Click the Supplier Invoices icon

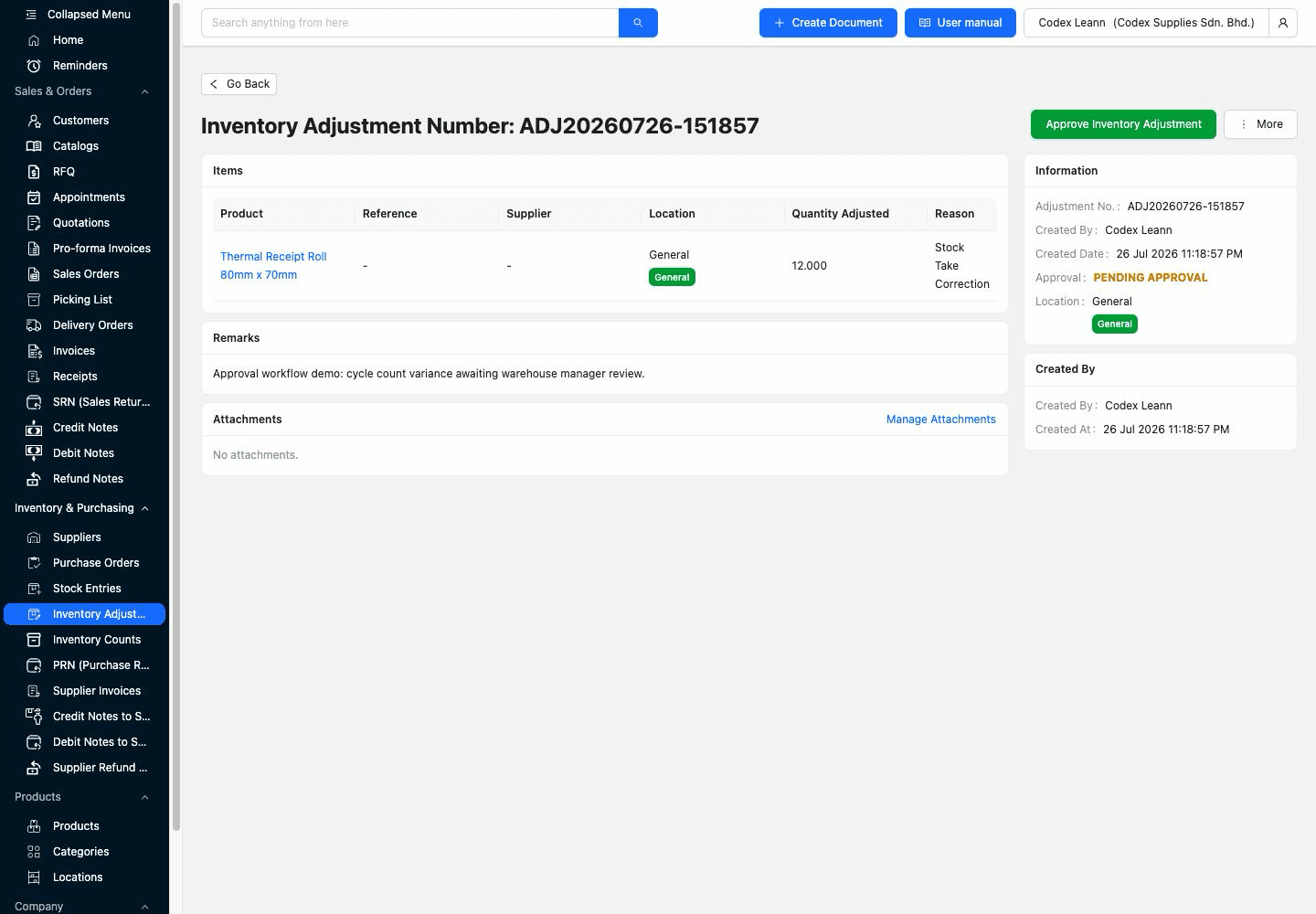coord(34,691)
